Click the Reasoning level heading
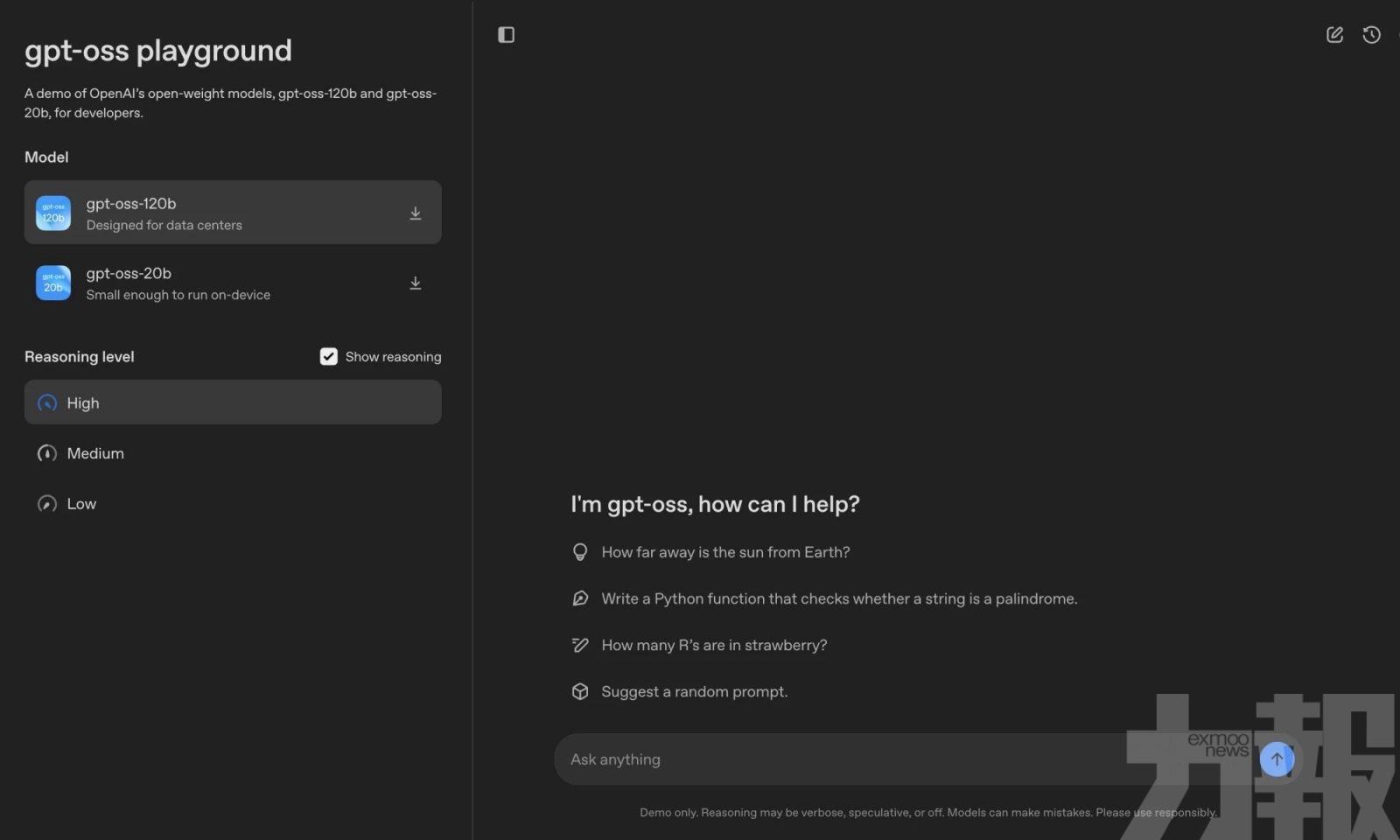1400x840 pixels. 80,356
